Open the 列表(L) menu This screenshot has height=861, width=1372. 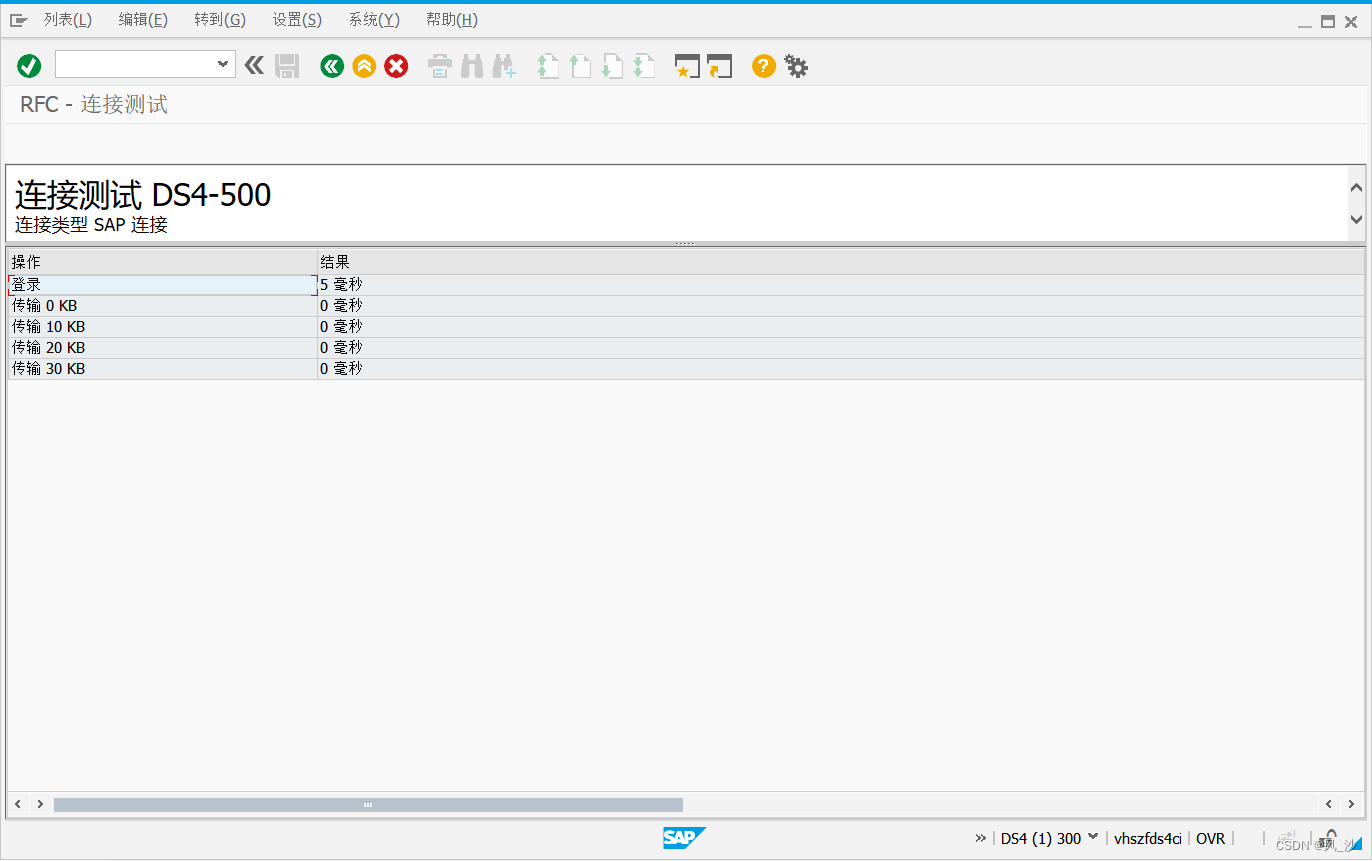coord(68,20)
